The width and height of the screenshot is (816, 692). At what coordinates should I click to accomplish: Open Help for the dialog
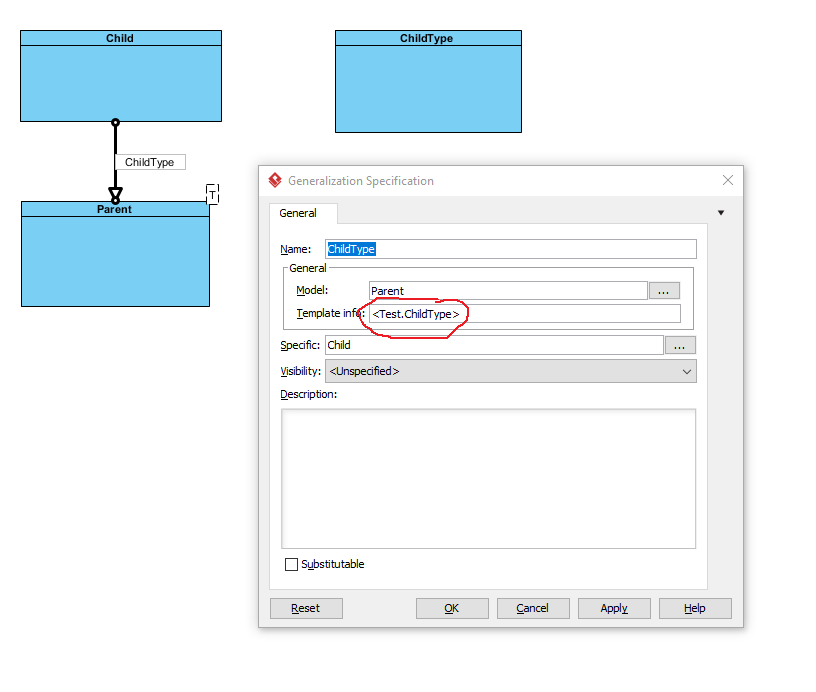point(695,608)
